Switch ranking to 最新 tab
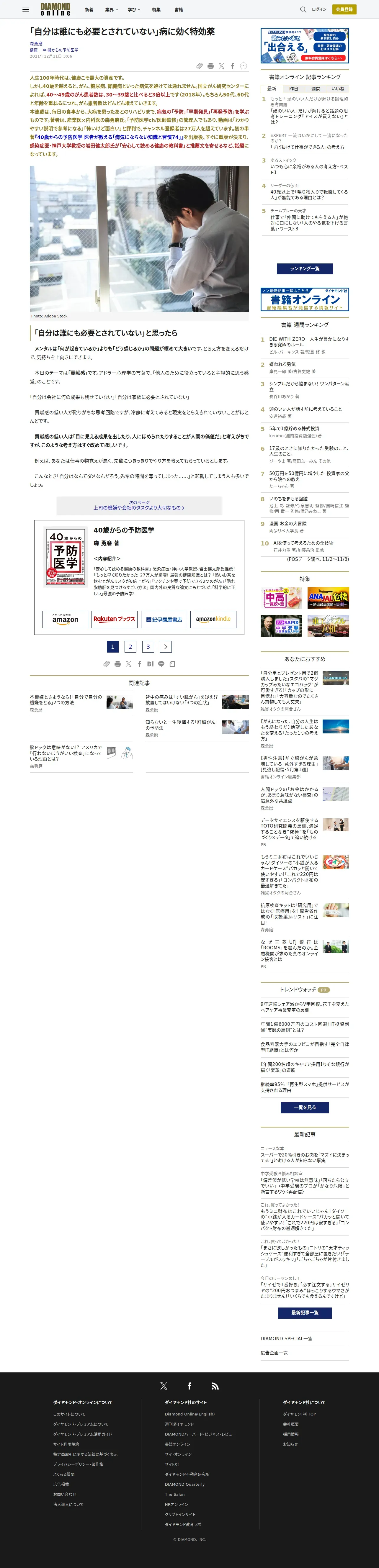379x1568 pixels. (272, 89)
